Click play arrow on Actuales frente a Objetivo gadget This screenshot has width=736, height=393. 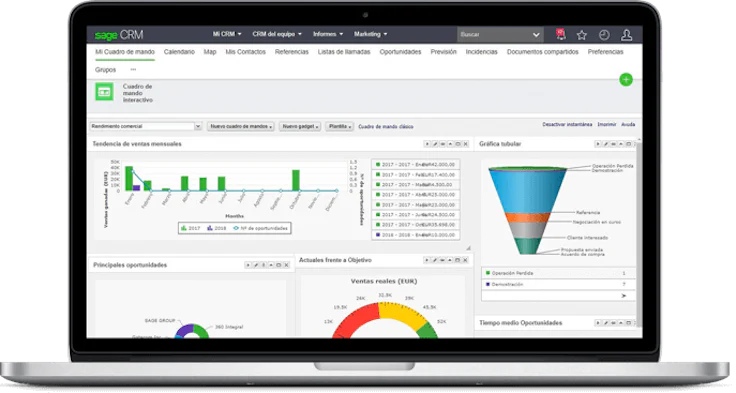(427, 260)
